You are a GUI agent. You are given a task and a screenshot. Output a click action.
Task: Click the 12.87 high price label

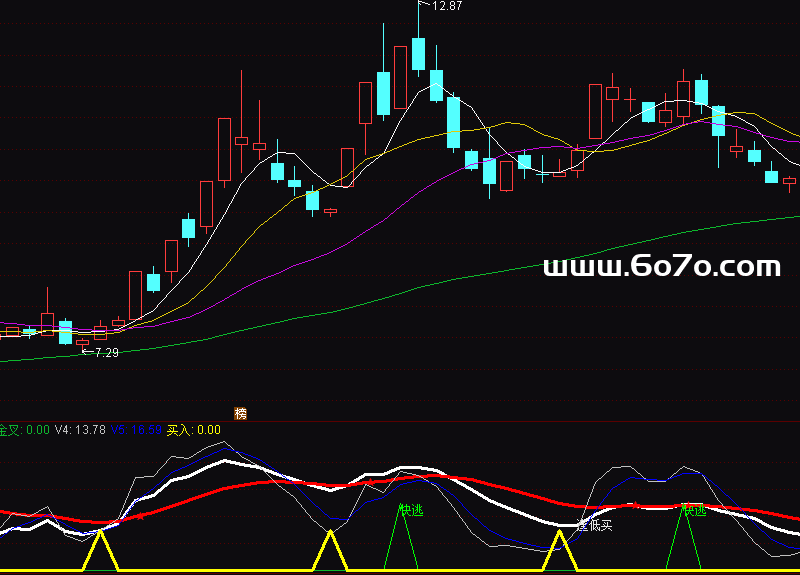[446, 6]
